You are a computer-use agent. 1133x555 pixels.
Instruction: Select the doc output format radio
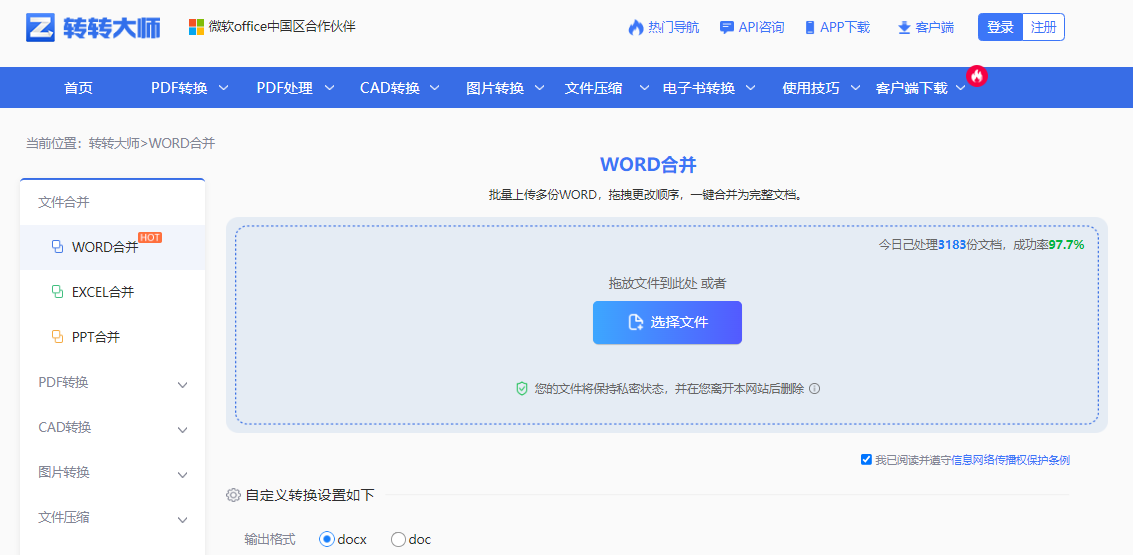click(398, 539)
